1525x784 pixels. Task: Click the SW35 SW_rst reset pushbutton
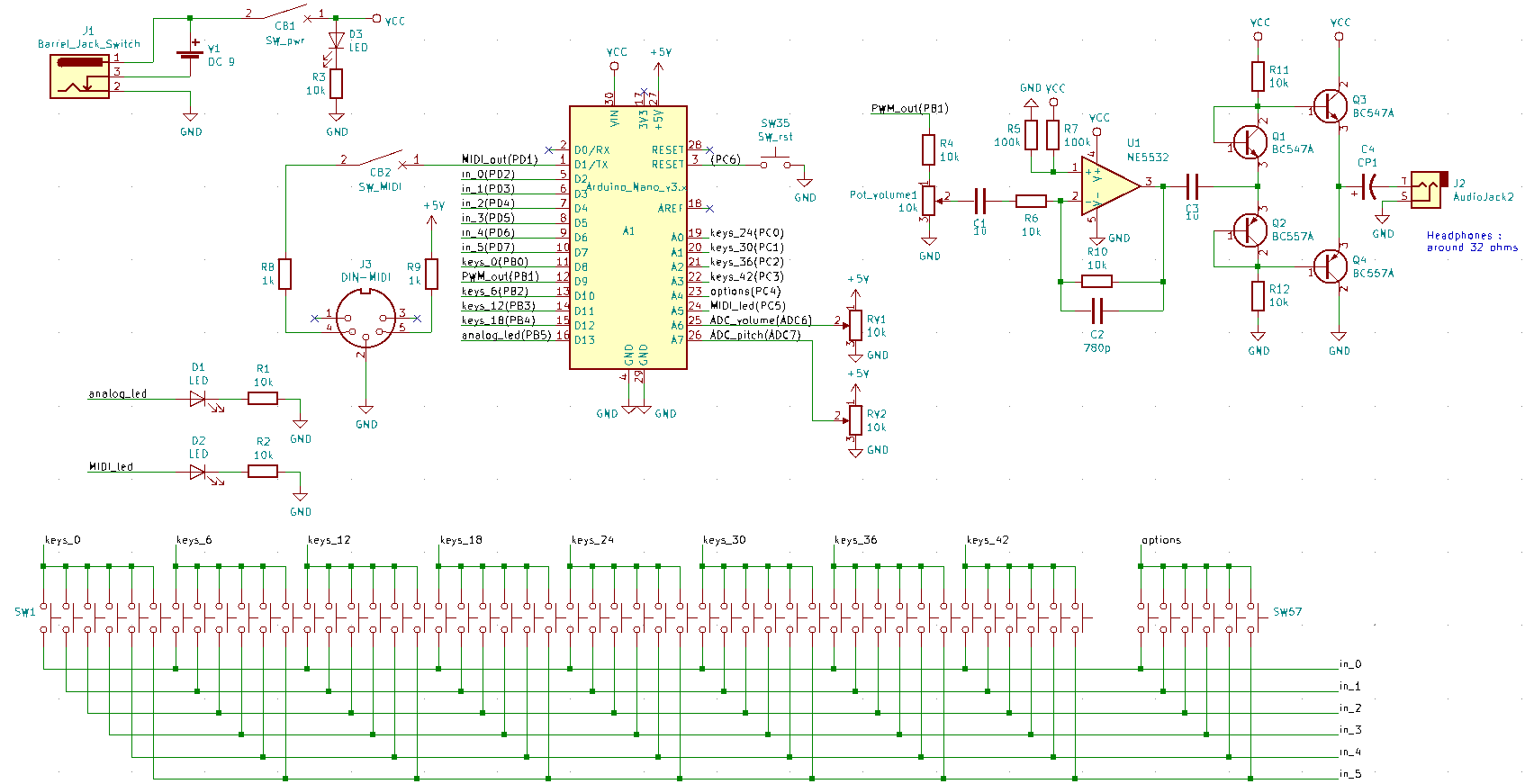[775, 160]
